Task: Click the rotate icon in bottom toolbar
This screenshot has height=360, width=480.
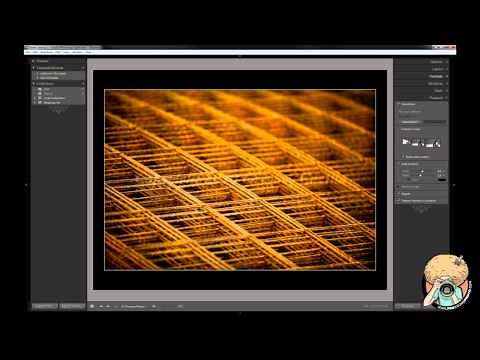Action: click(154, 306)
